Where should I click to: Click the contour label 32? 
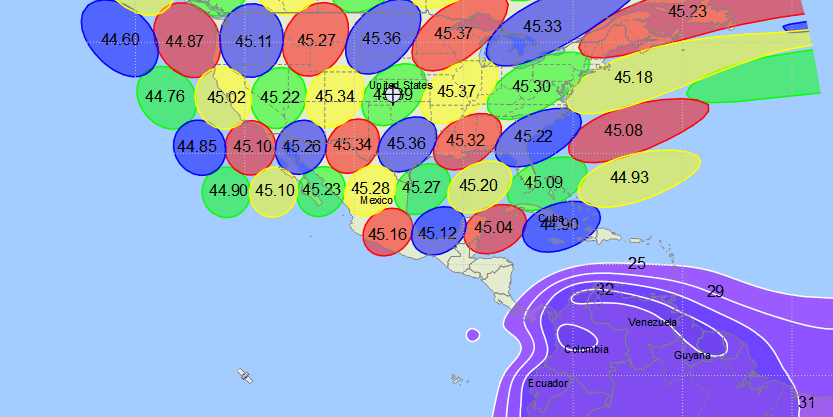[x=604, y=290]
